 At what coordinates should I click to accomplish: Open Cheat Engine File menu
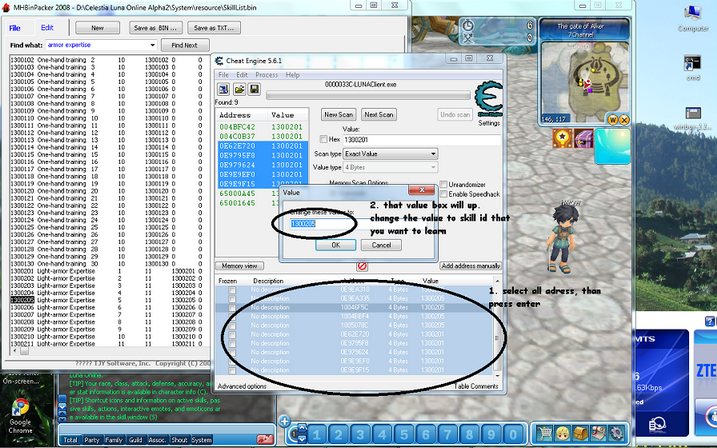point(223,75)
